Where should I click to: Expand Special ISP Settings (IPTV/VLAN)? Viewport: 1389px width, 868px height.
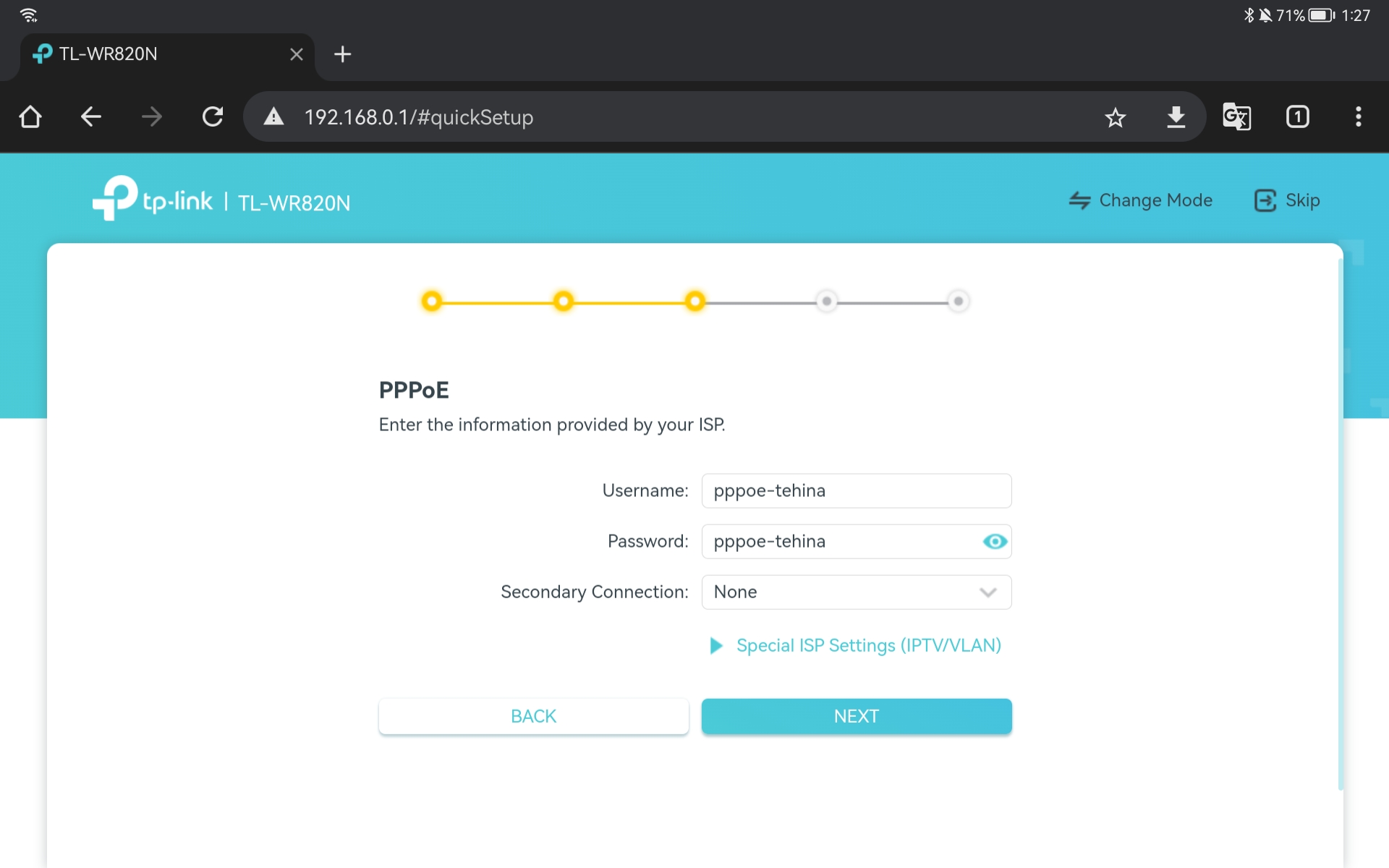pyautogui.click(x=867, y=645)
